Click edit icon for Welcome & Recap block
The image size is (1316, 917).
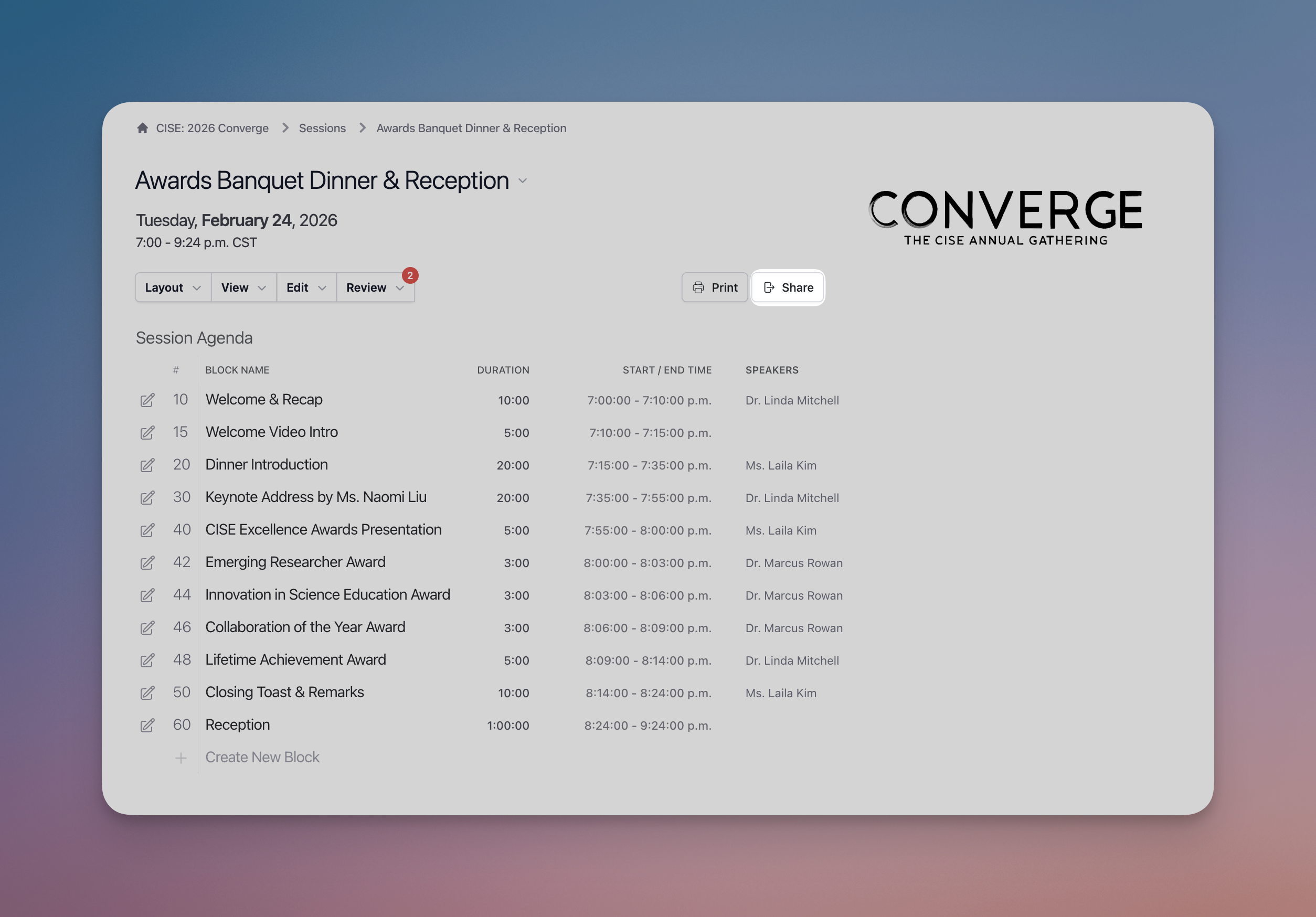pos(147,400)
